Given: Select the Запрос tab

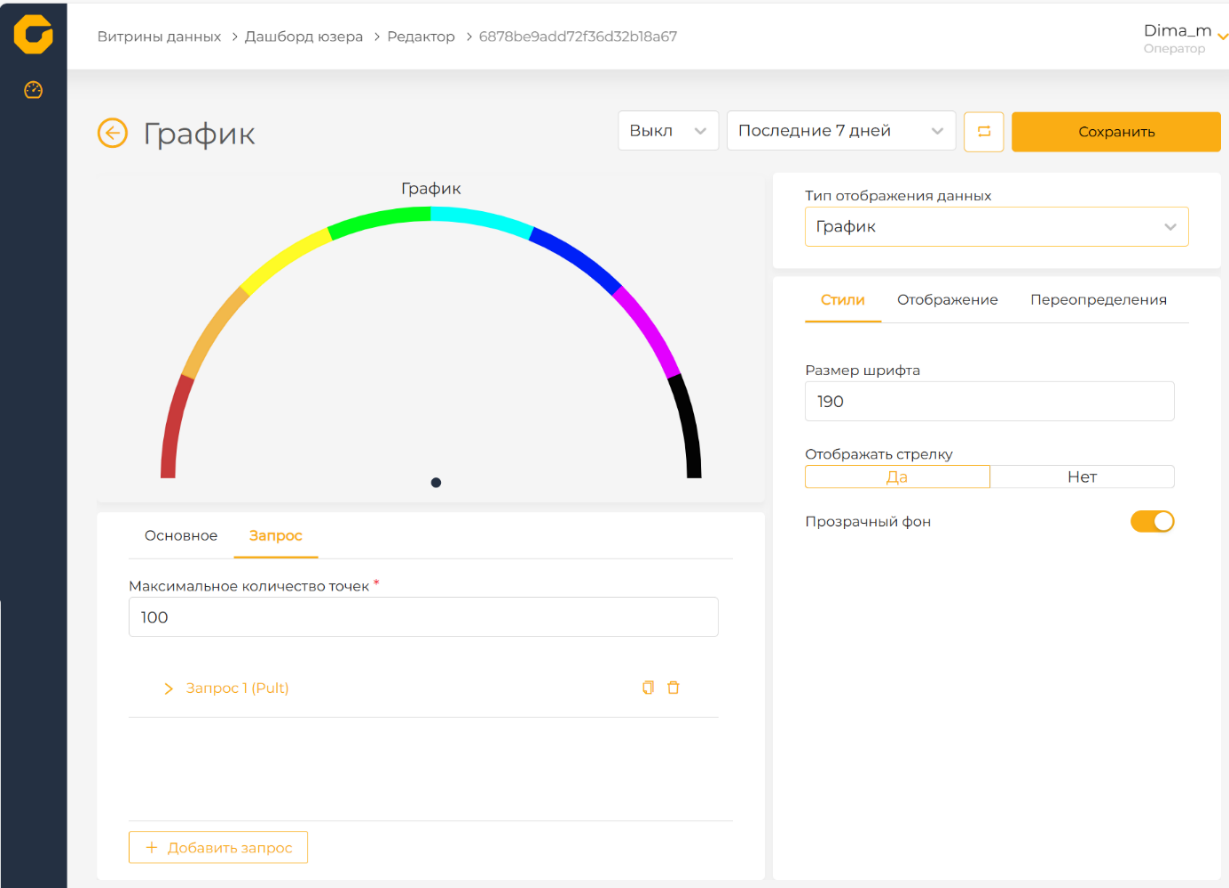Looking at the screenshot, I should tap(276, 536).
